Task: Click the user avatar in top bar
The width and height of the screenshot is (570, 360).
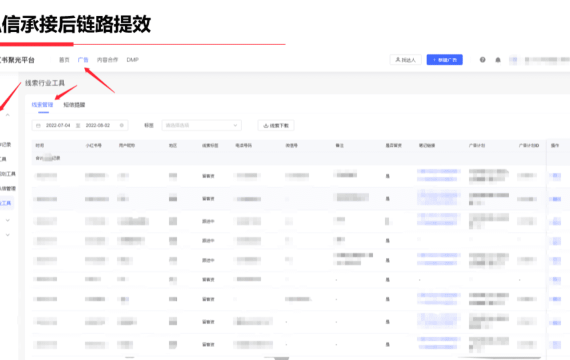Action: (x=513, y=60)
